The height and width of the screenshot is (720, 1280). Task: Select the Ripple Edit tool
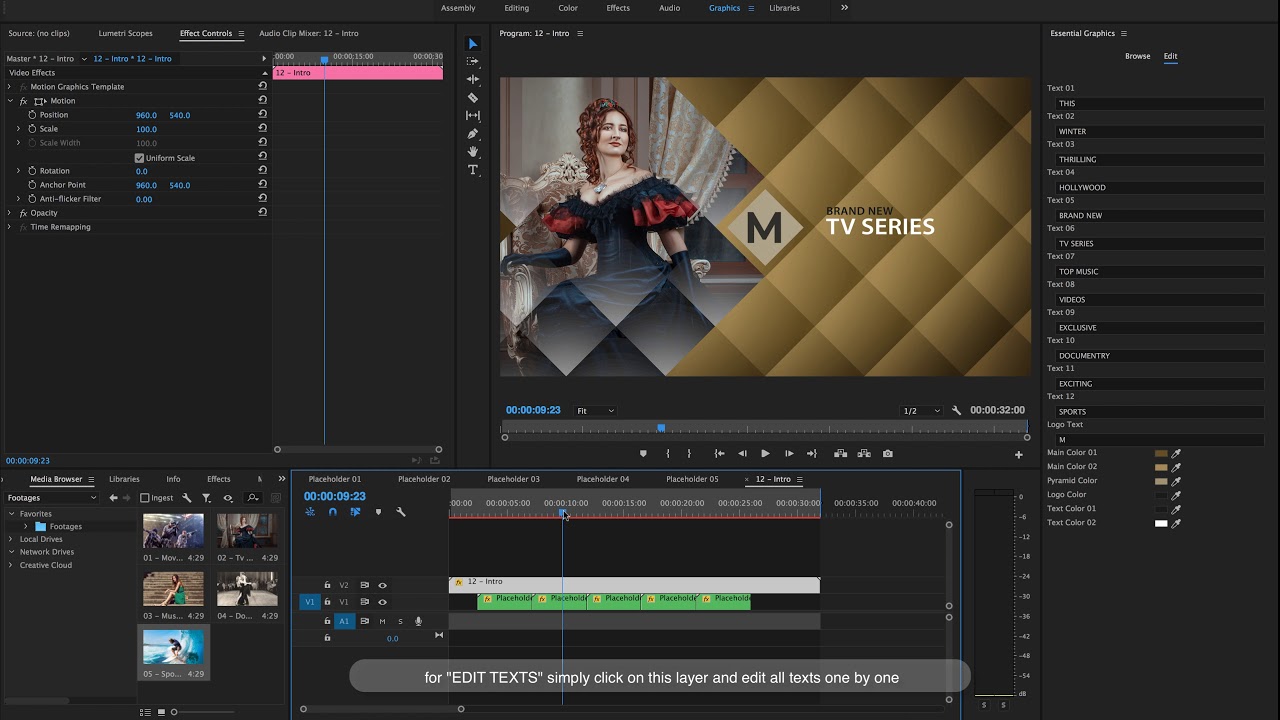(x=473, y=79)
